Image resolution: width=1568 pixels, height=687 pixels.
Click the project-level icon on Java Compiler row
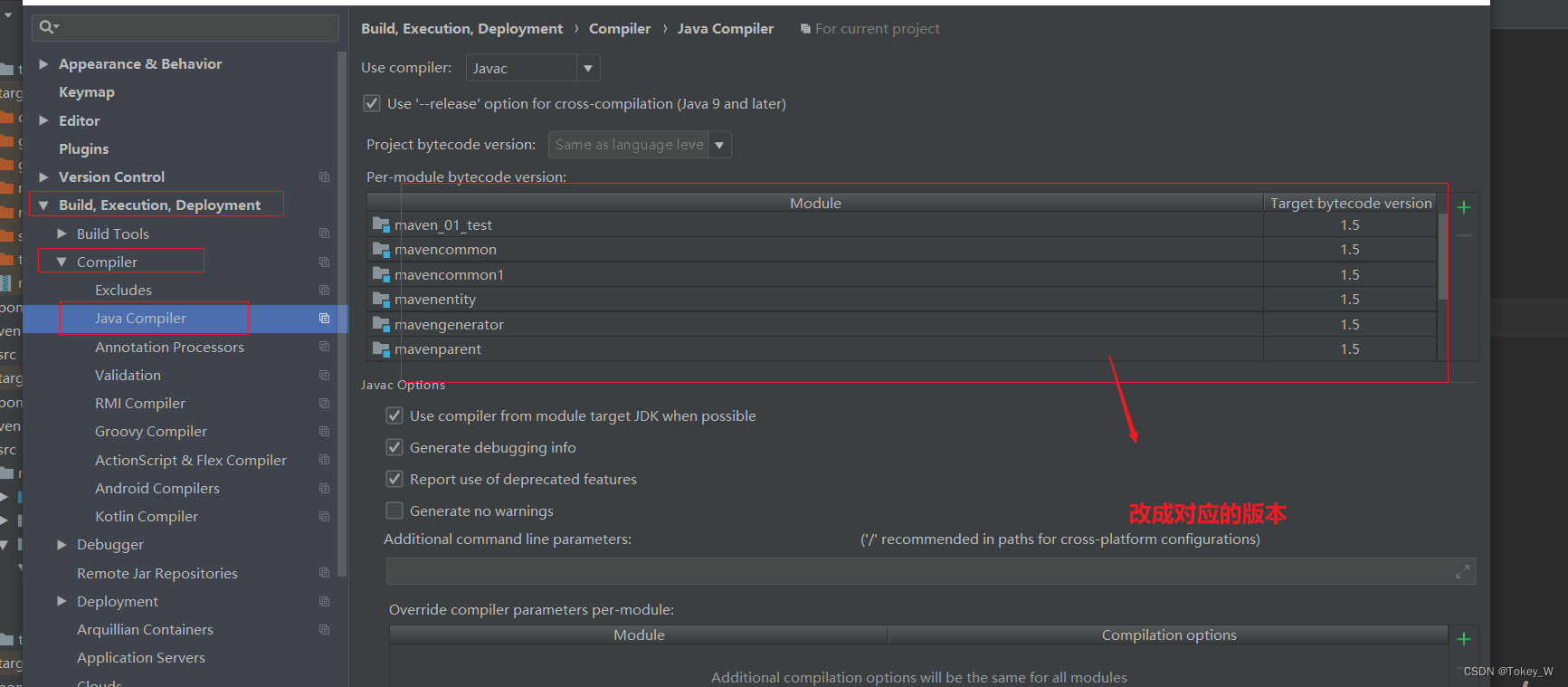324,319
